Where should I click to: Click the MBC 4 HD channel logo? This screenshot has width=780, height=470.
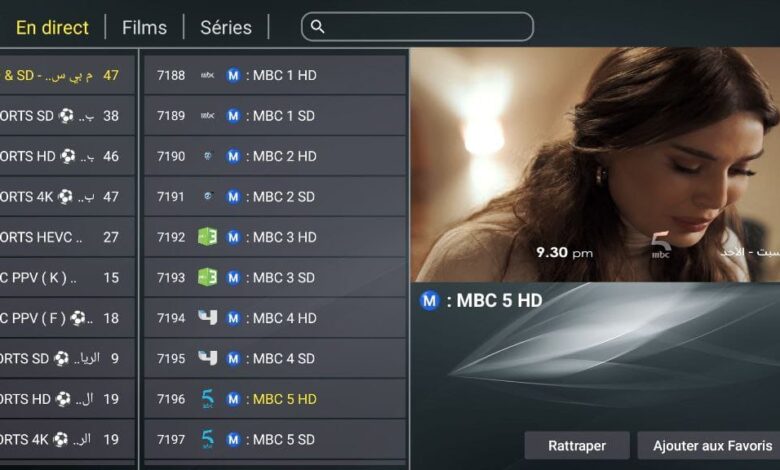click(x=207, y=317)
